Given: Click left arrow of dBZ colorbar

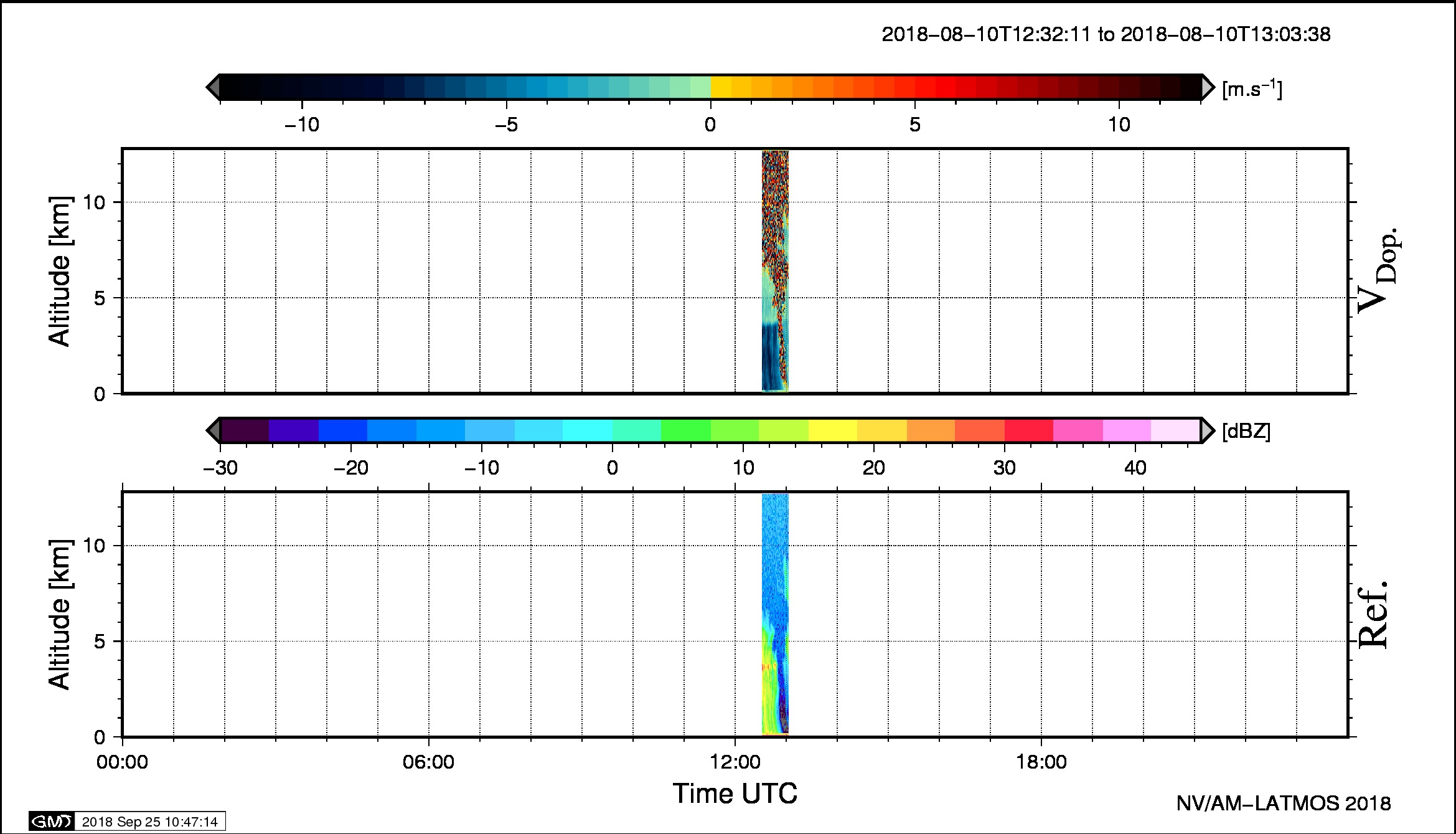Looking at the screenshot, I should tap(213, 430).
